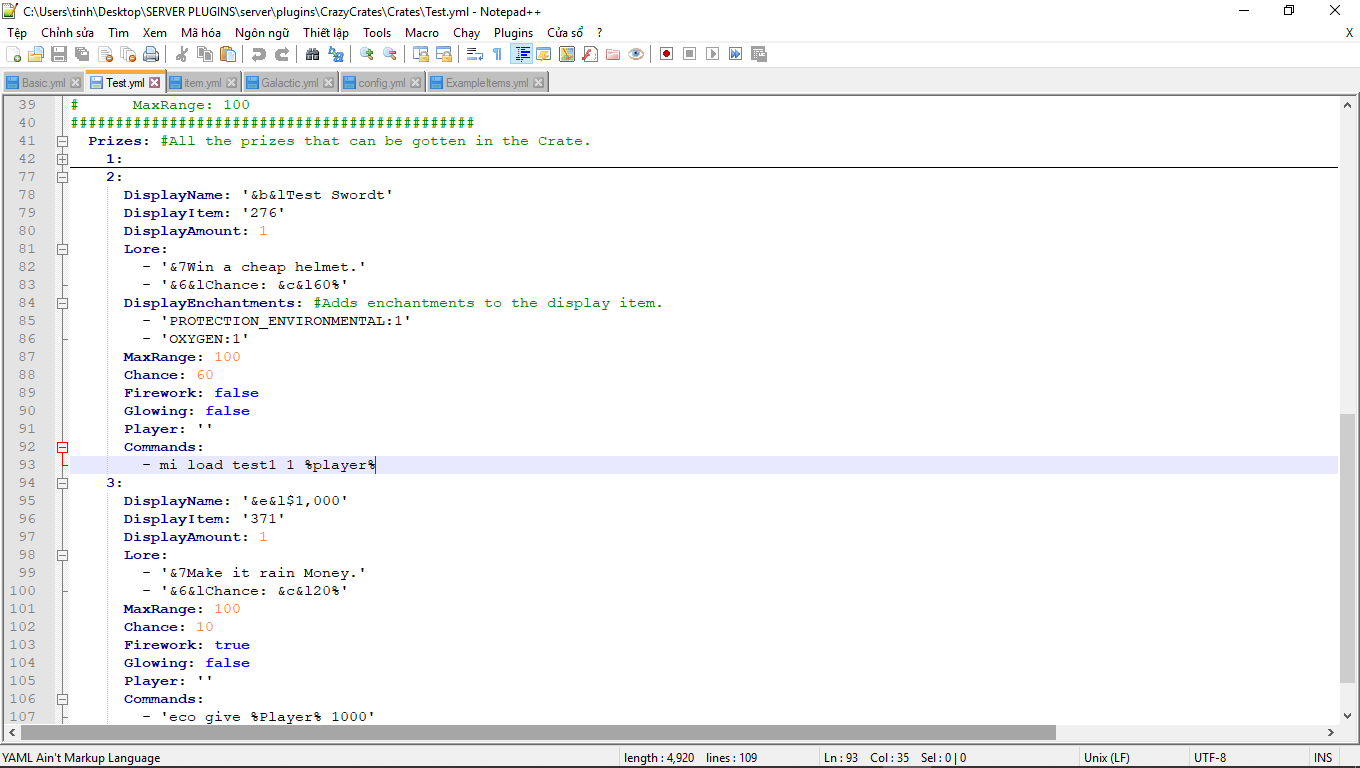The image size is (1360, 768).
Task: Open Find with the binoculars icon
Action: point(313,54)
